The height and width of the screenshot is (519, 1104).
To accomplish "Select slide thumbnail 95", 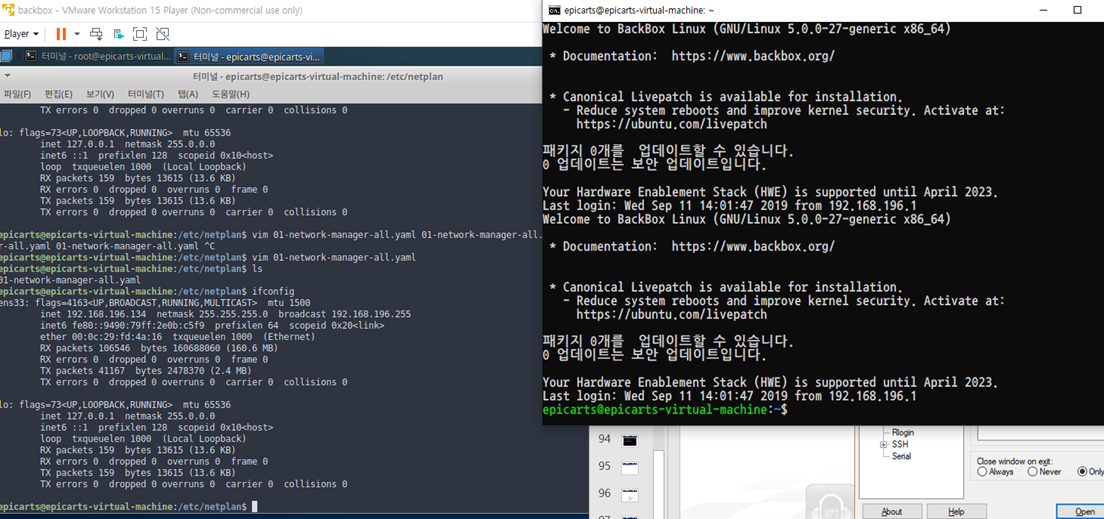I will 629,467.
